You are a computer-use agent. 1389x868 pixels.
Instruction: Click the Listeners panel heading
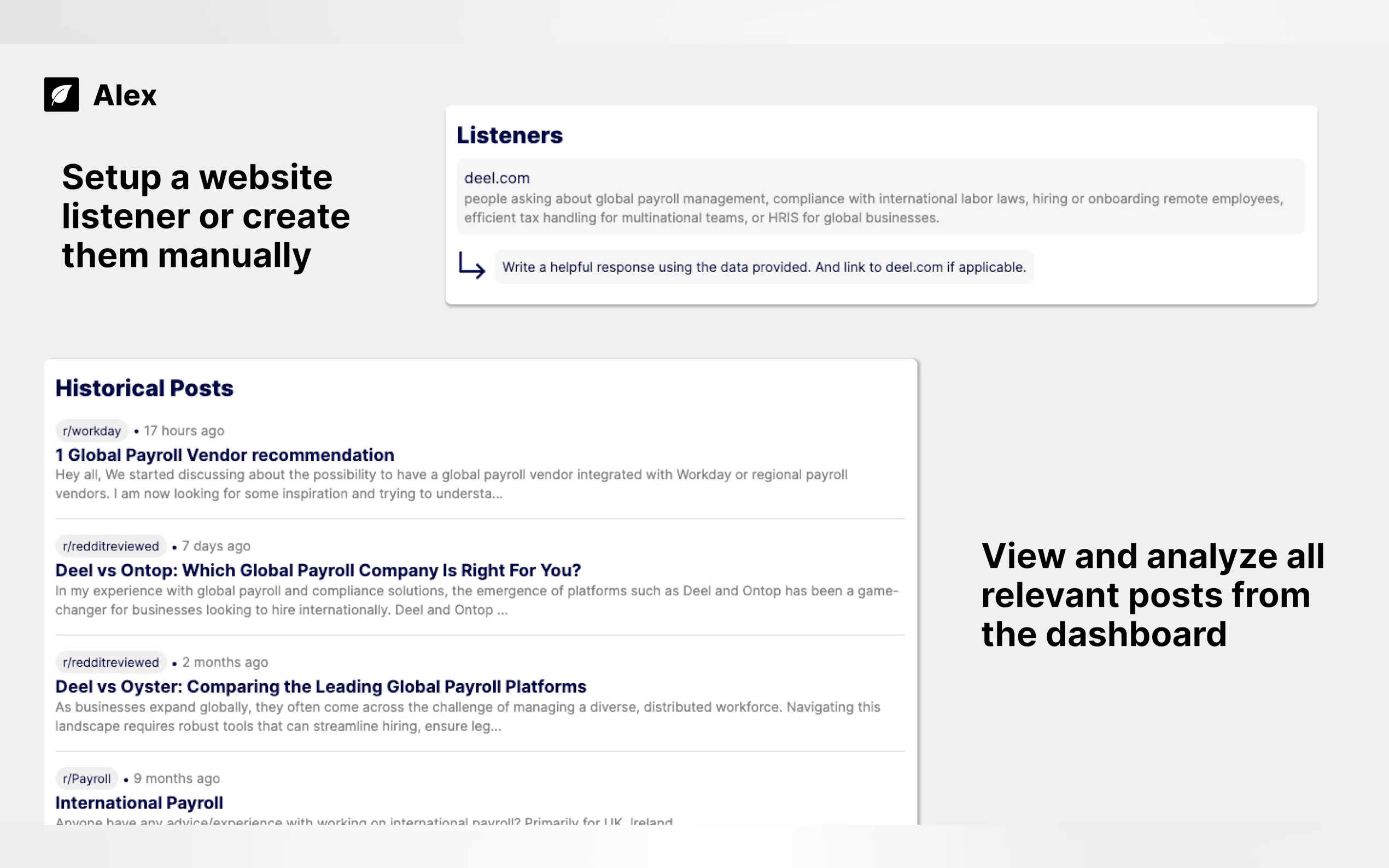(x=509, y=136)
